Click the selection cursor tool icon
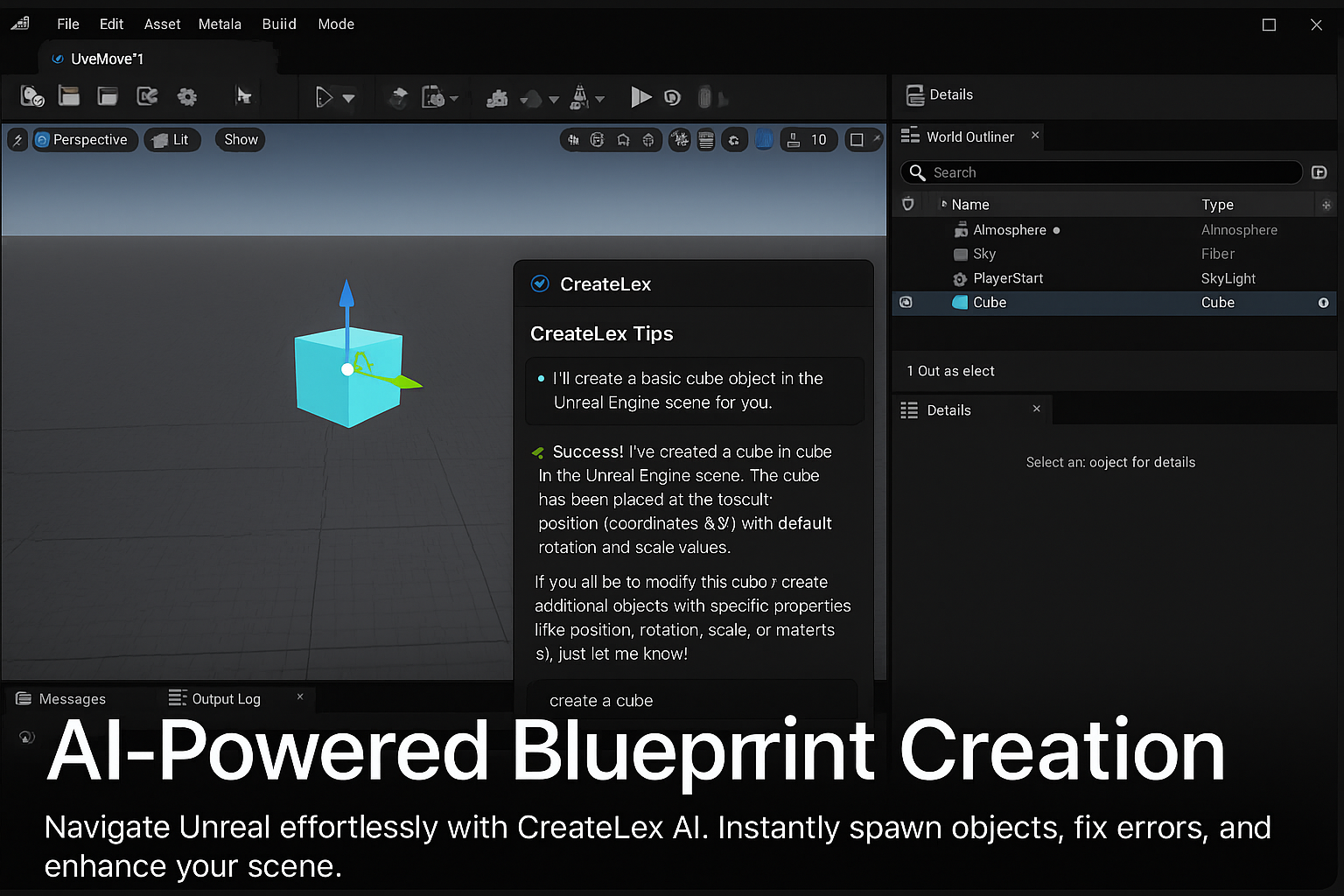The height and width of the screenshot is (896, 1344). click(x=243, y=96)
